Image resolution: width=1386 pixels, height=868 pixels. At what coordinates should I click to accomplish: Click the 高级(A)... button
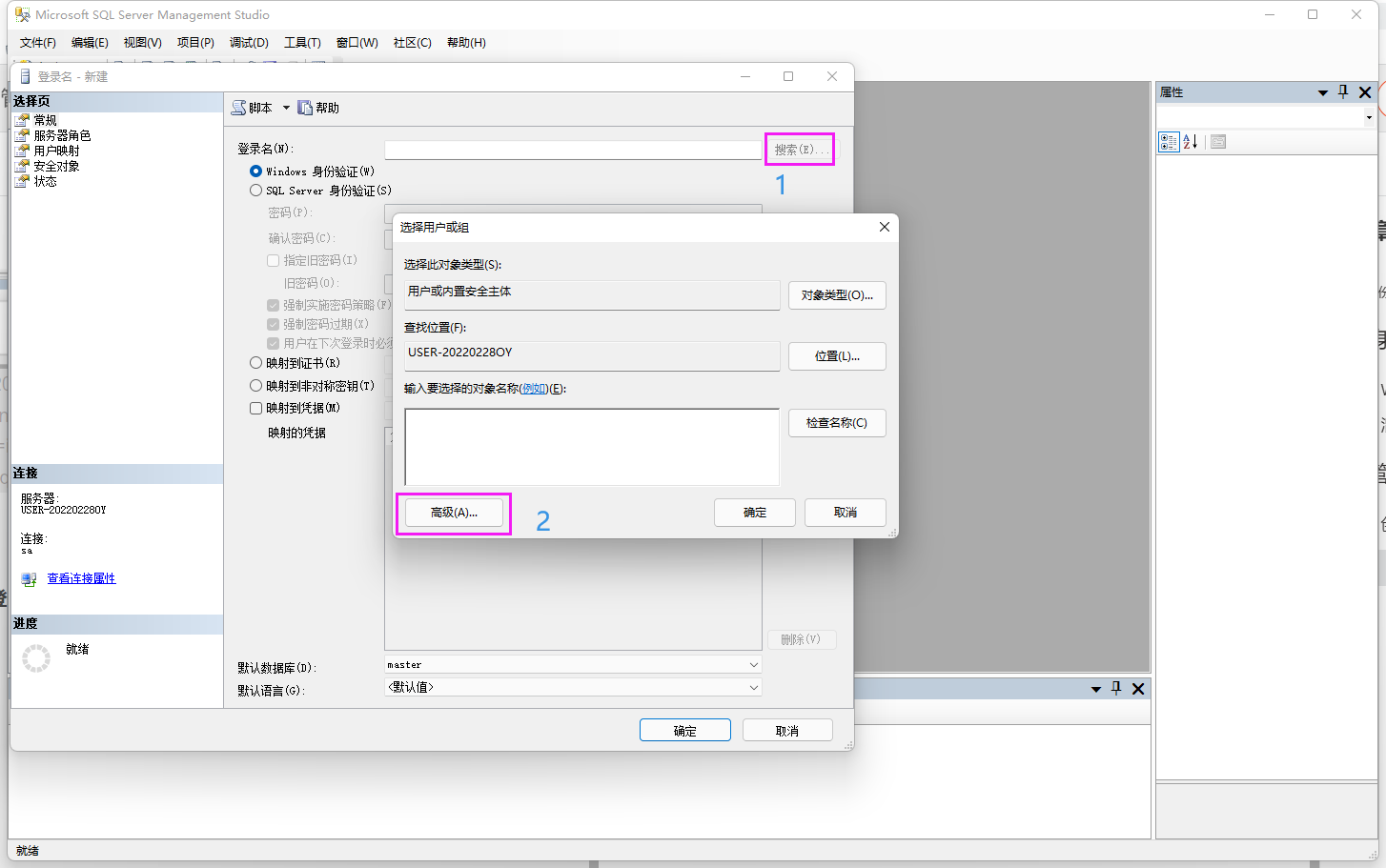454,513
